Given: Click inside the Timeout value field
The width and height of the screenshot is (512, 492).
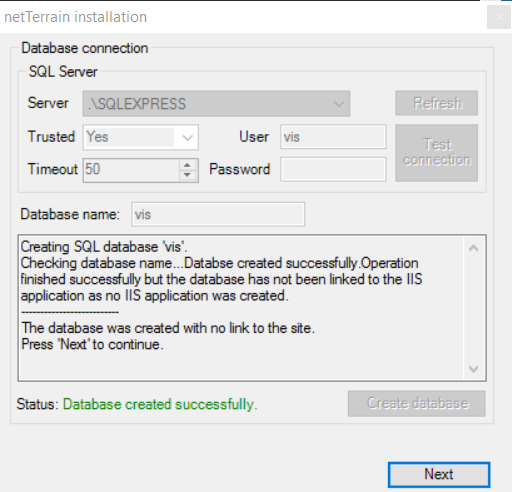Looking at the screenshot, I should (131, 170).
